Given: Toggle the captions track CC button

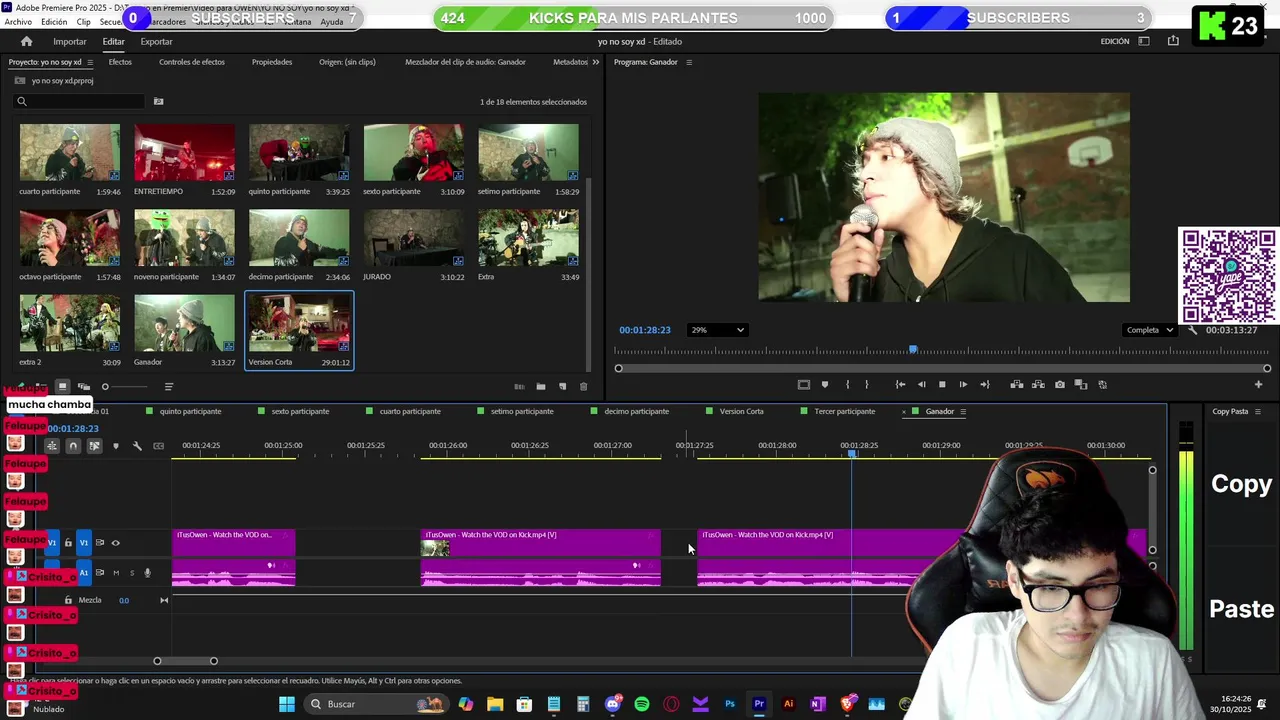Looking at the screenshot, I should click(158, 446).
